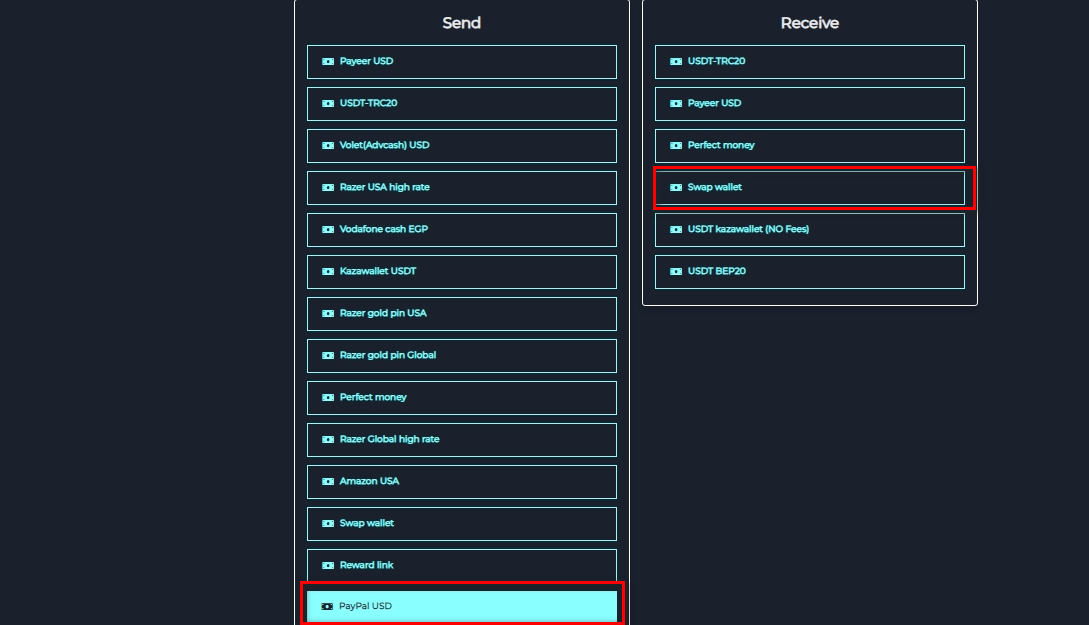Click the Vodafone cash EGP icon
The image size is (1089, 625).
[327, 229]
